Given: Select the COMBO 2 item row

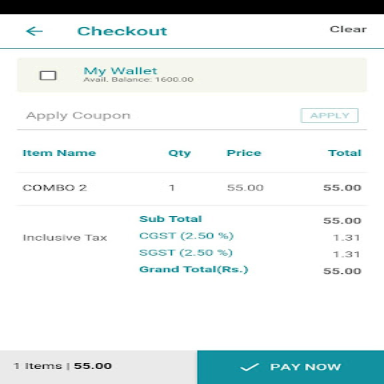Looking at the screenshot, I should click(x=192, y=188).
